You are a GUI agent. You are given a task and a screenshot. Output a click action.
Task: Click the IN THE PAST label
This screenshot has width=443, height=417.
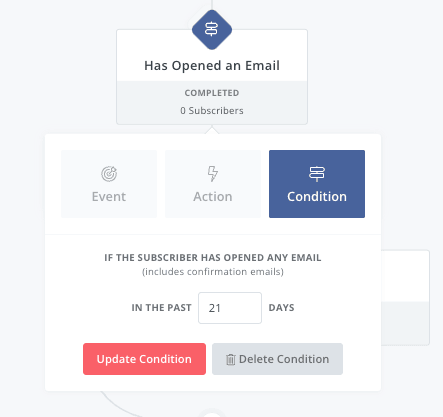(x=161, y=308)
